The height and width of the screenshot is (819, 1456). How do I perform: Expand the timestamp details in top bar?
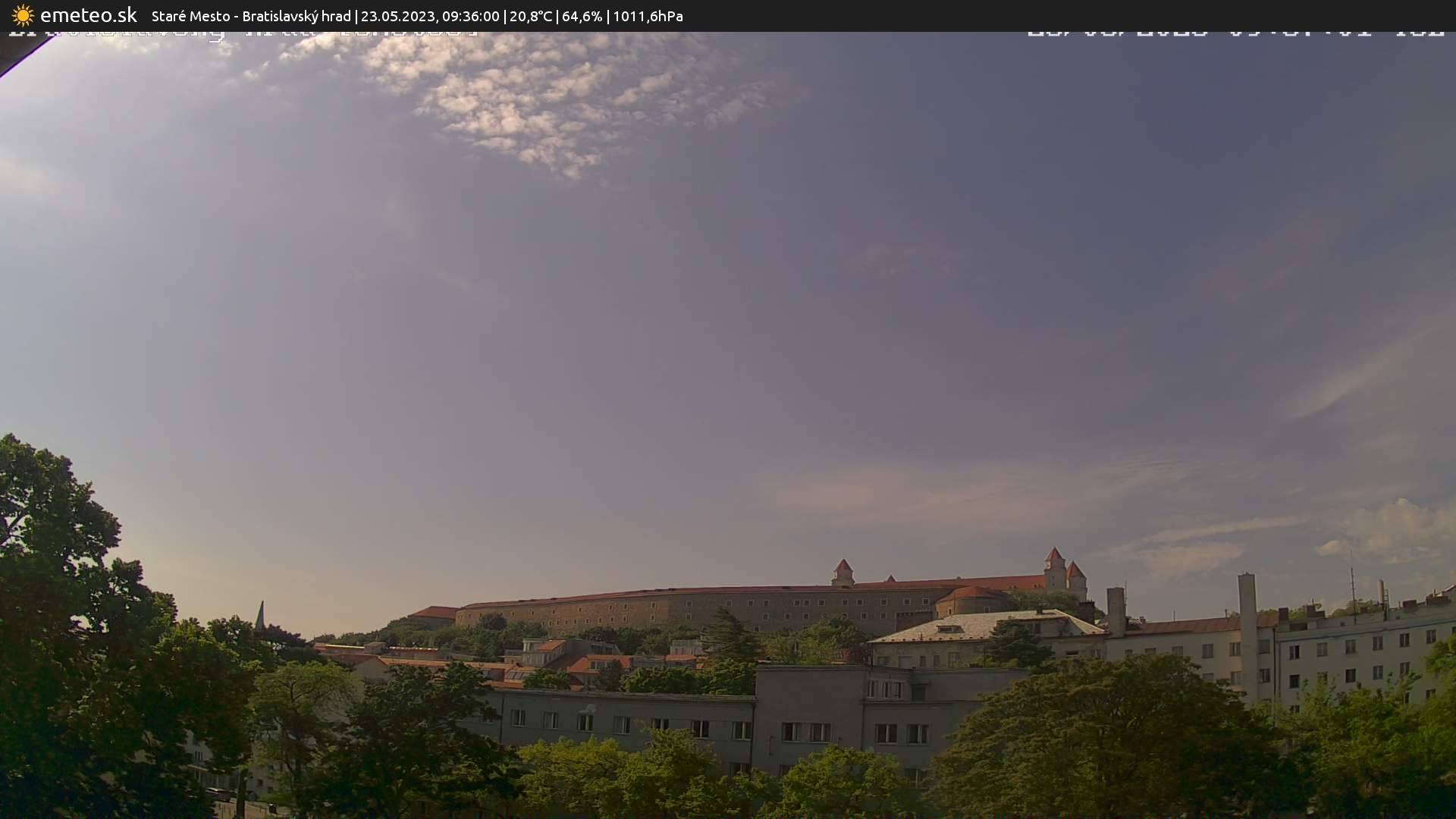coord(432,16)
